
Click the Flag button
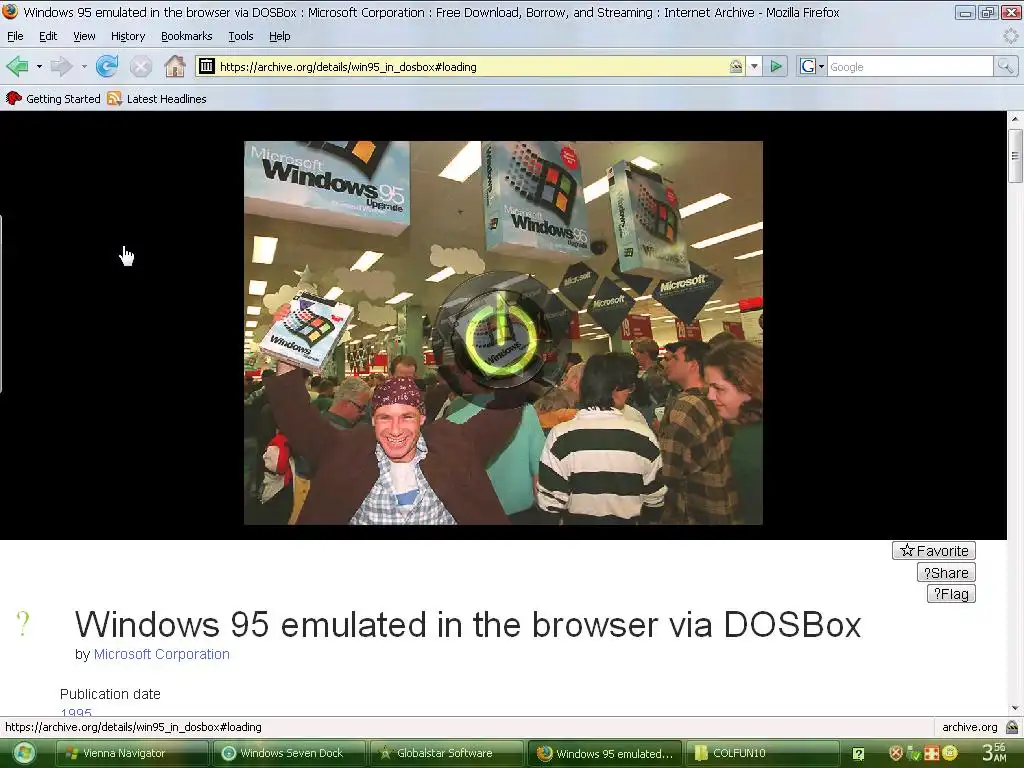click(x=951, y=594)
